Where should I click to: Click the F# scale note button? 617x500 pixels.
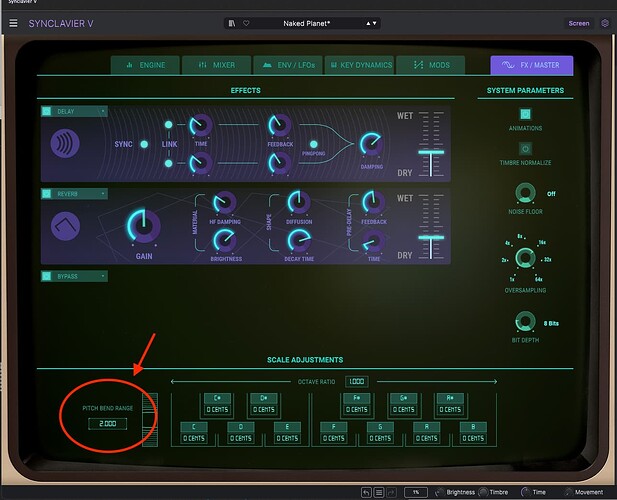pos(357,398)
